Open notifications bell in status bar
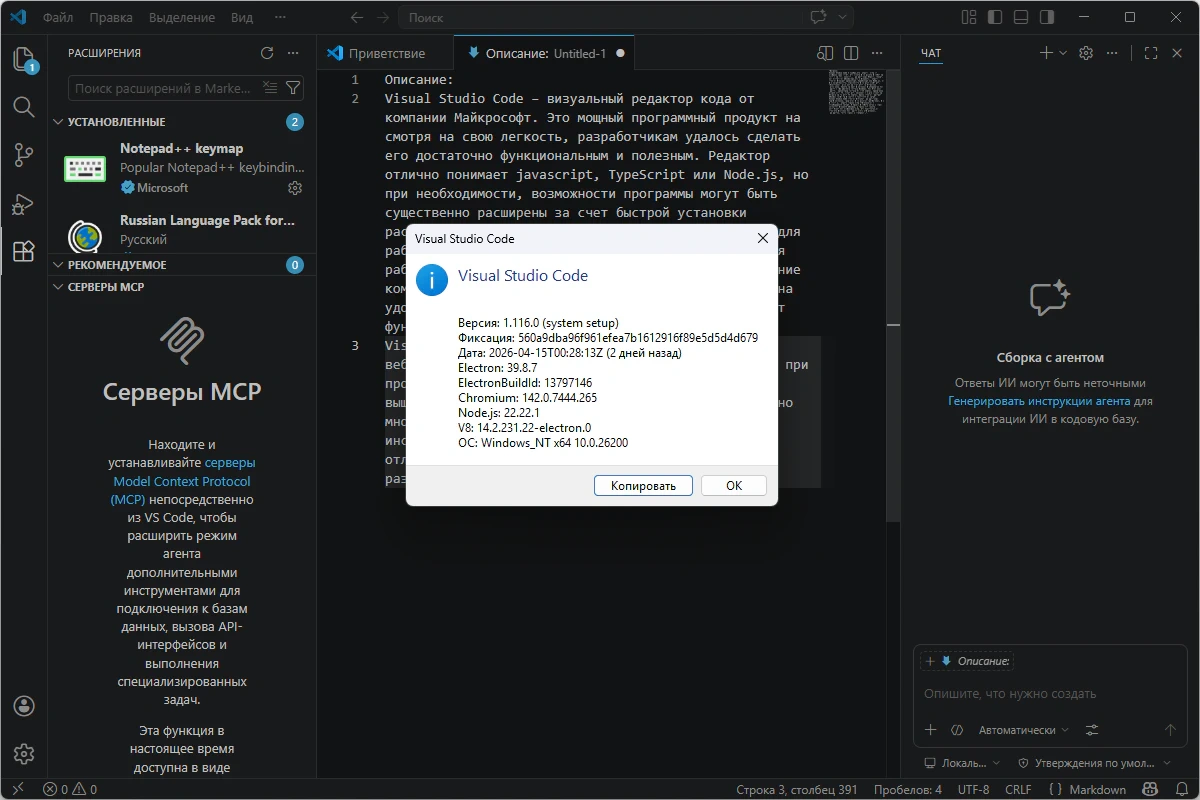Viewport: 1200px width, 800px height. click(x=1180, y=790)
